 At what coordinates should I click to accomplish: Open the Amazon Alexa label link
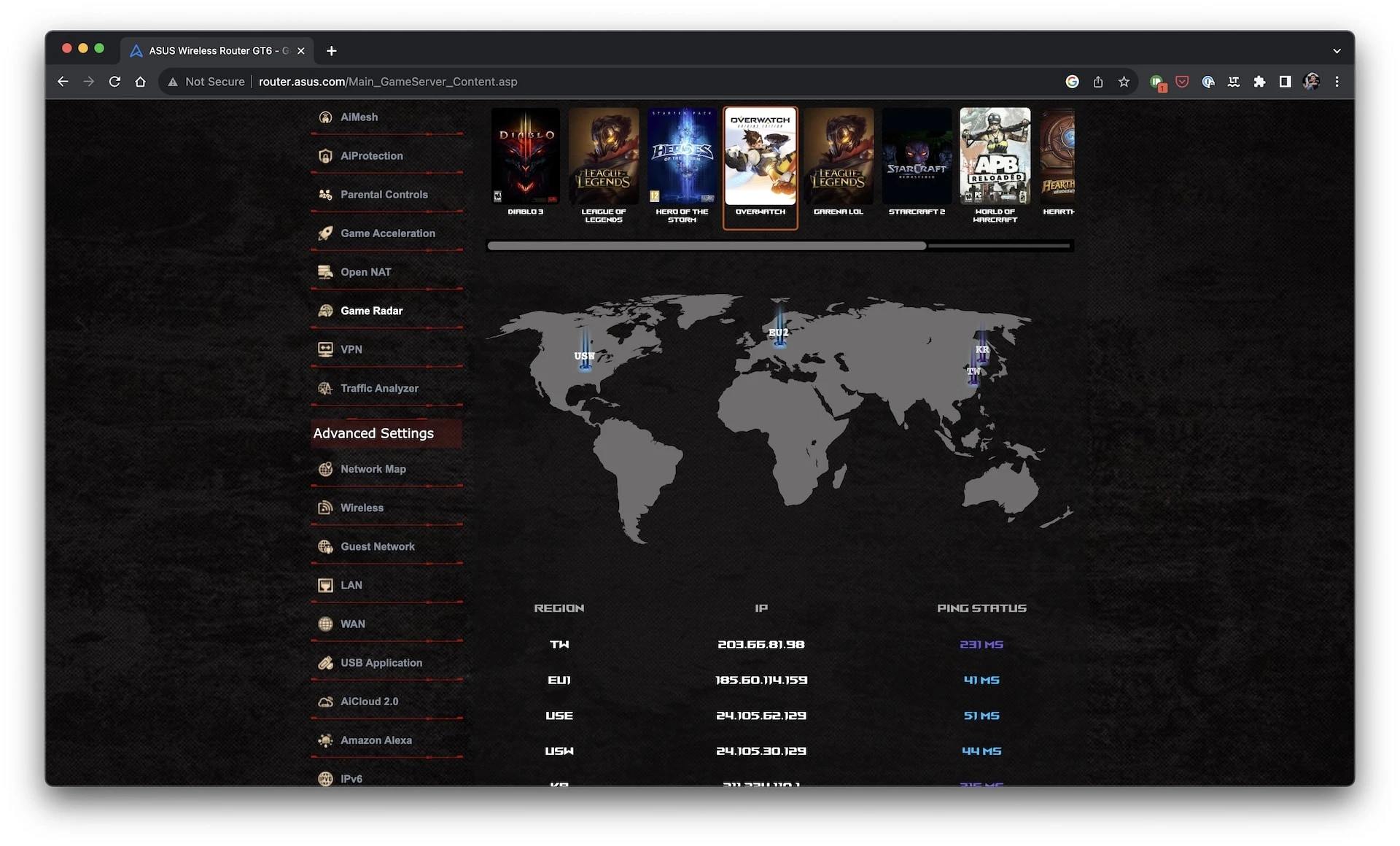[x=376, y=740]
